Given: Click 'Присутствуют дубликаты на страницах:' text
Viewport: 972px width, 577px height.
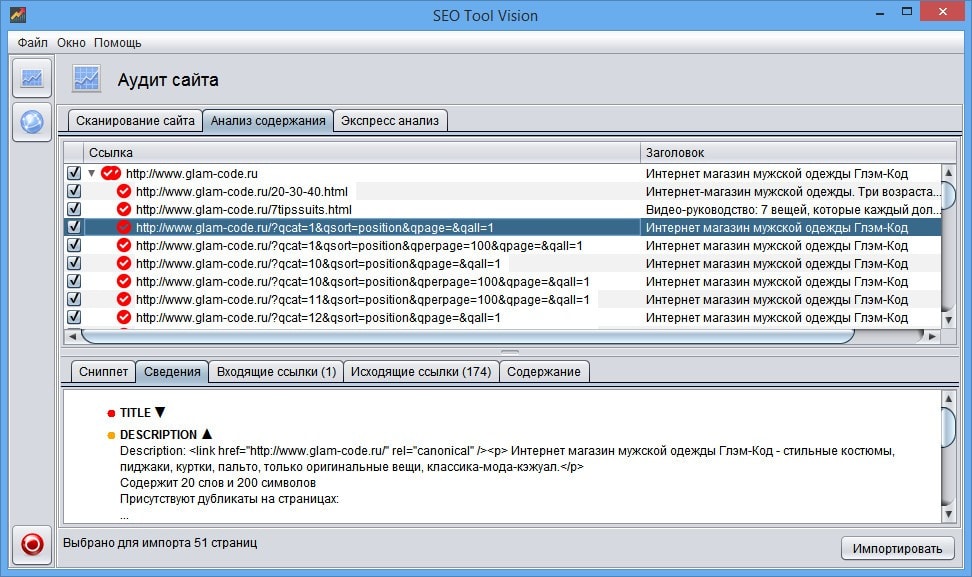Looking at the screenshot, I should (229, 499).
